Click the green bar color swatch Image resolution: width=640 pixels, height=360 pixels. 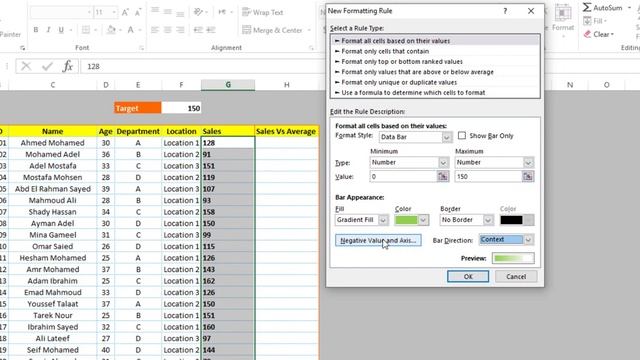tap(407, 220)
